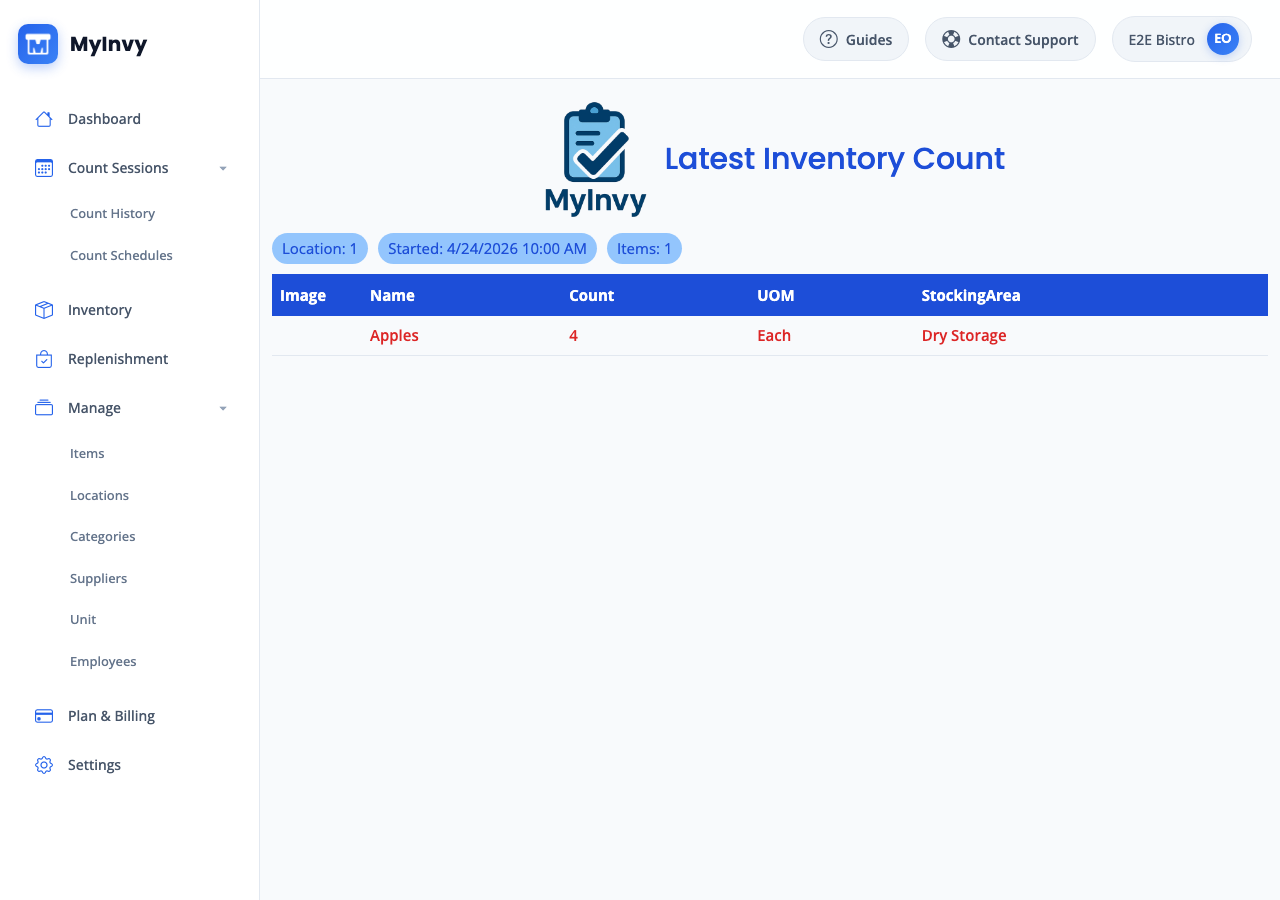Click the MyInvy logo icon in sidebar
The width and height of the screenshot is (1280, 900).
[38, 44]
